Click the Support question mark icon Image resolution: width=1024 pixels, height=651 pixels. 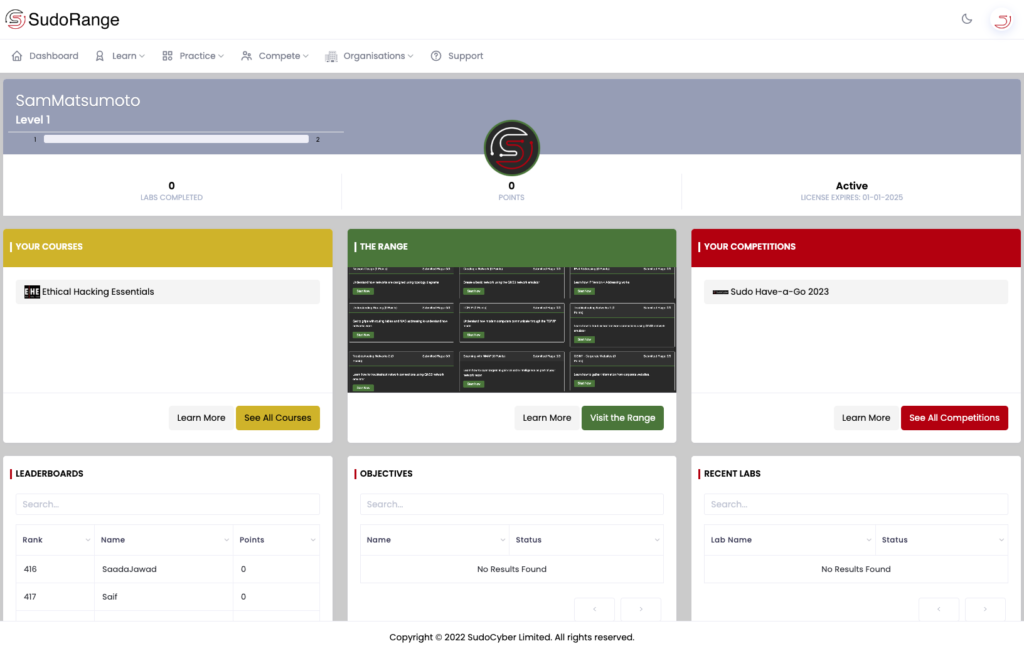(x=436, y=56)
